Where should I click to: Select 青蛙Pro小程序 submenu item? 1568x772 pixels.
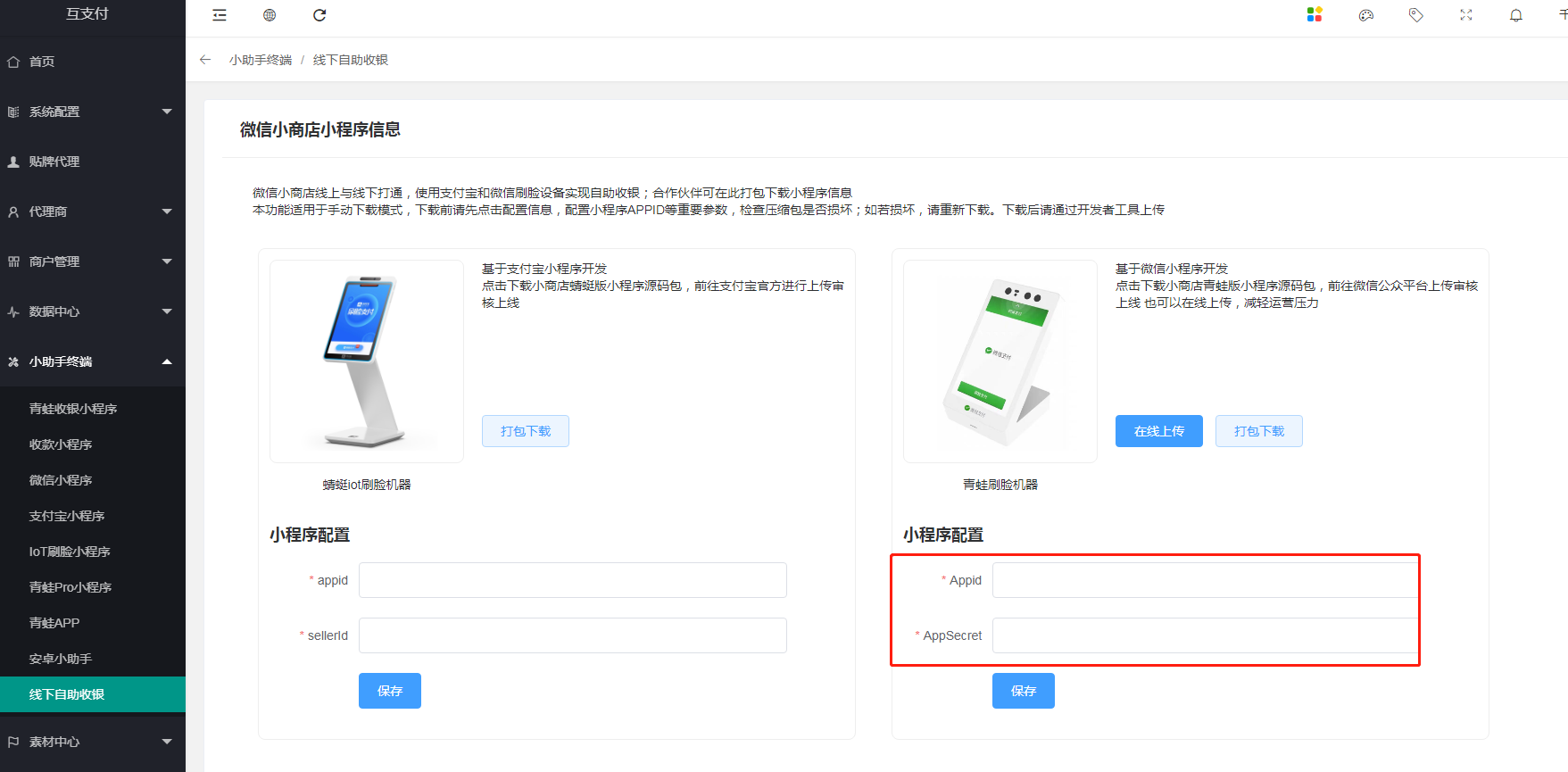pos(93,587)
